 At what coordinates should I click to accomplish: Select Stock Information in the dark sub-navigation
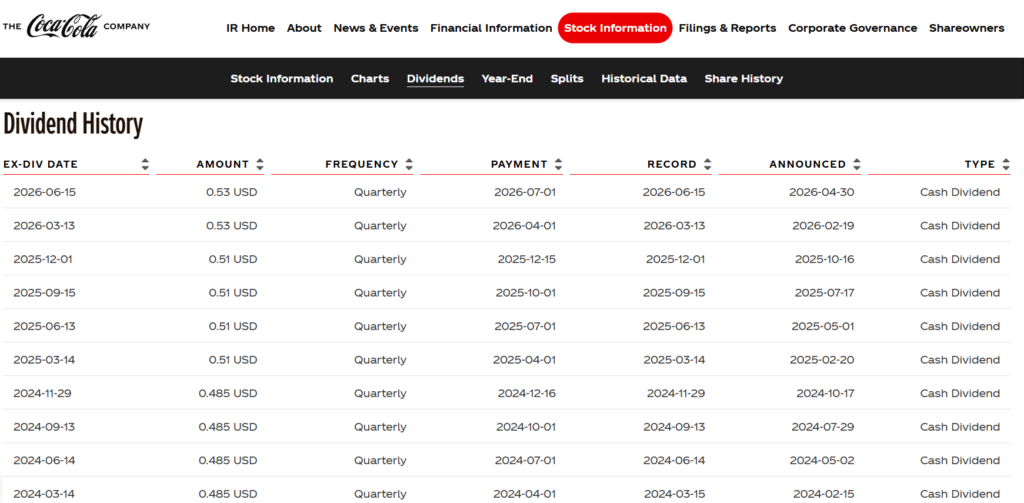(x=281, y=78)
